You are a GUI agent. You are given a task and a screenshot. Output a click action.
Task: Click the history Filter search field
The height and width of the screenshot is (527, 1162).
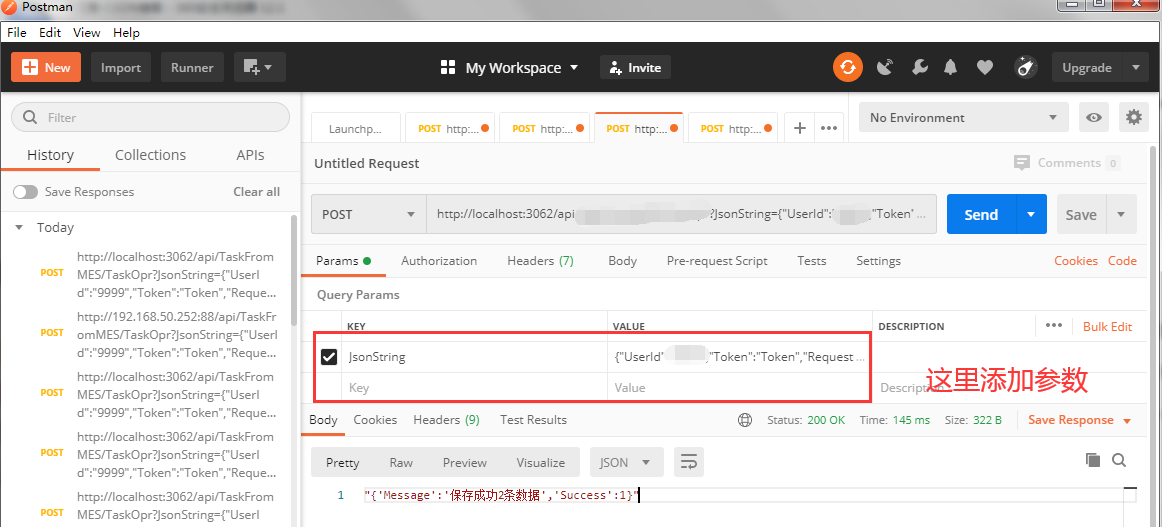(150, 117)
